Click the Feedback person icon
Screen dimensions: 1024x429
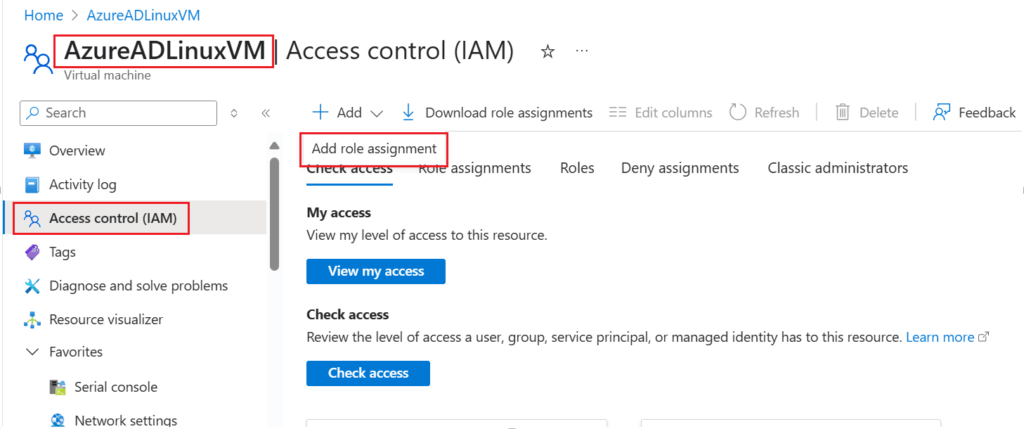942,112
